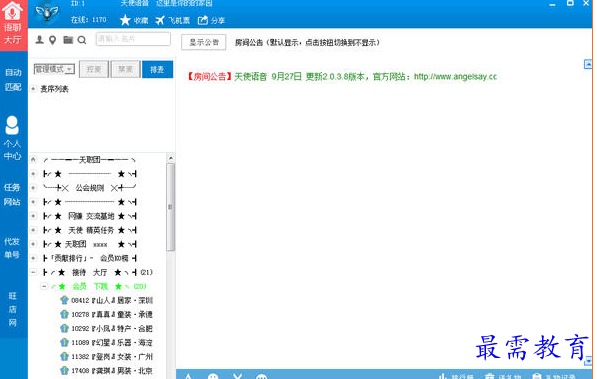Select user 08412 山人 居家 深圳
Image resolution: width=597 pixels, height=379 pixels.
tap(112, 301)
